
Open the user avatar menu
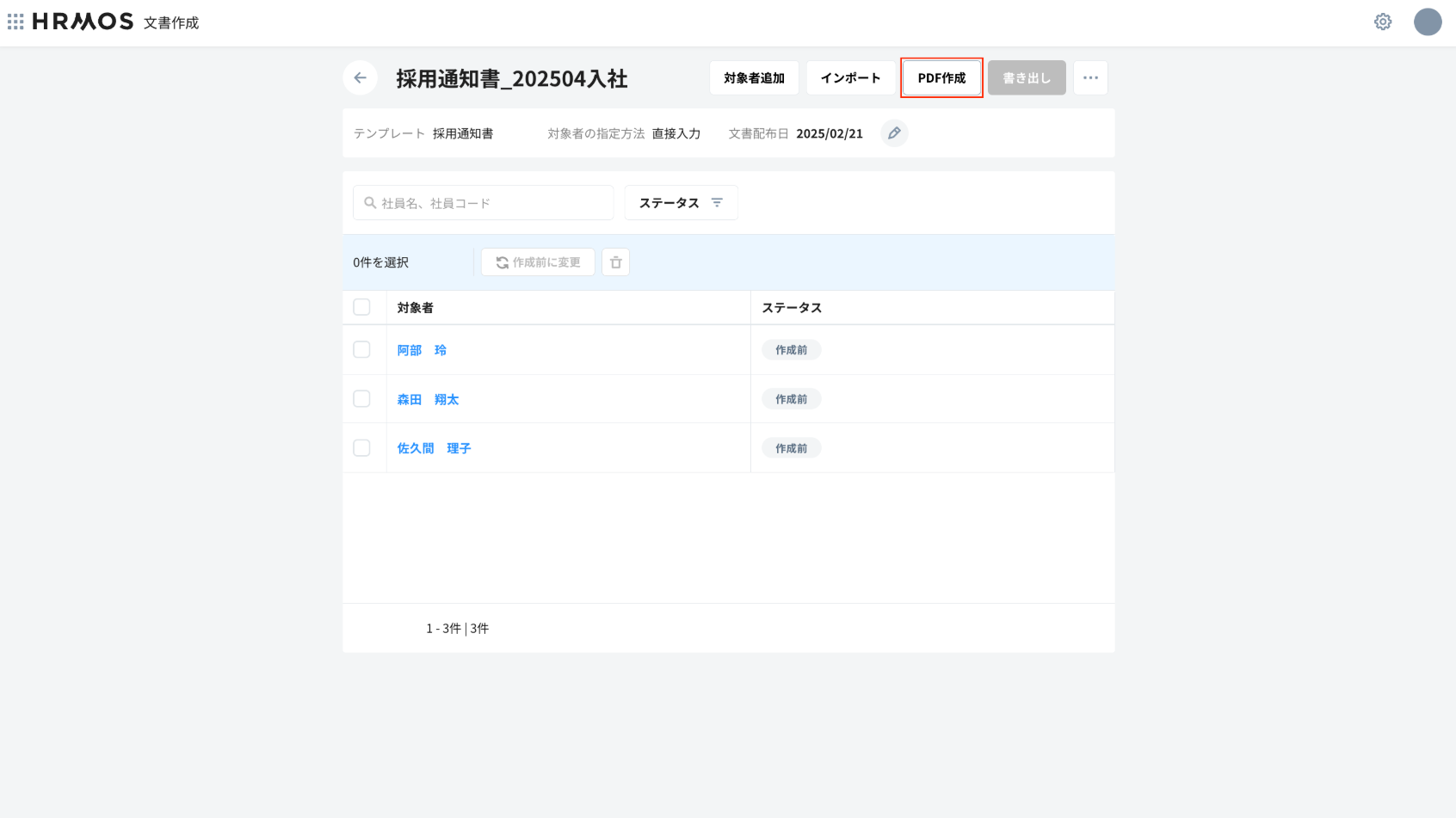pos(1428,22)
